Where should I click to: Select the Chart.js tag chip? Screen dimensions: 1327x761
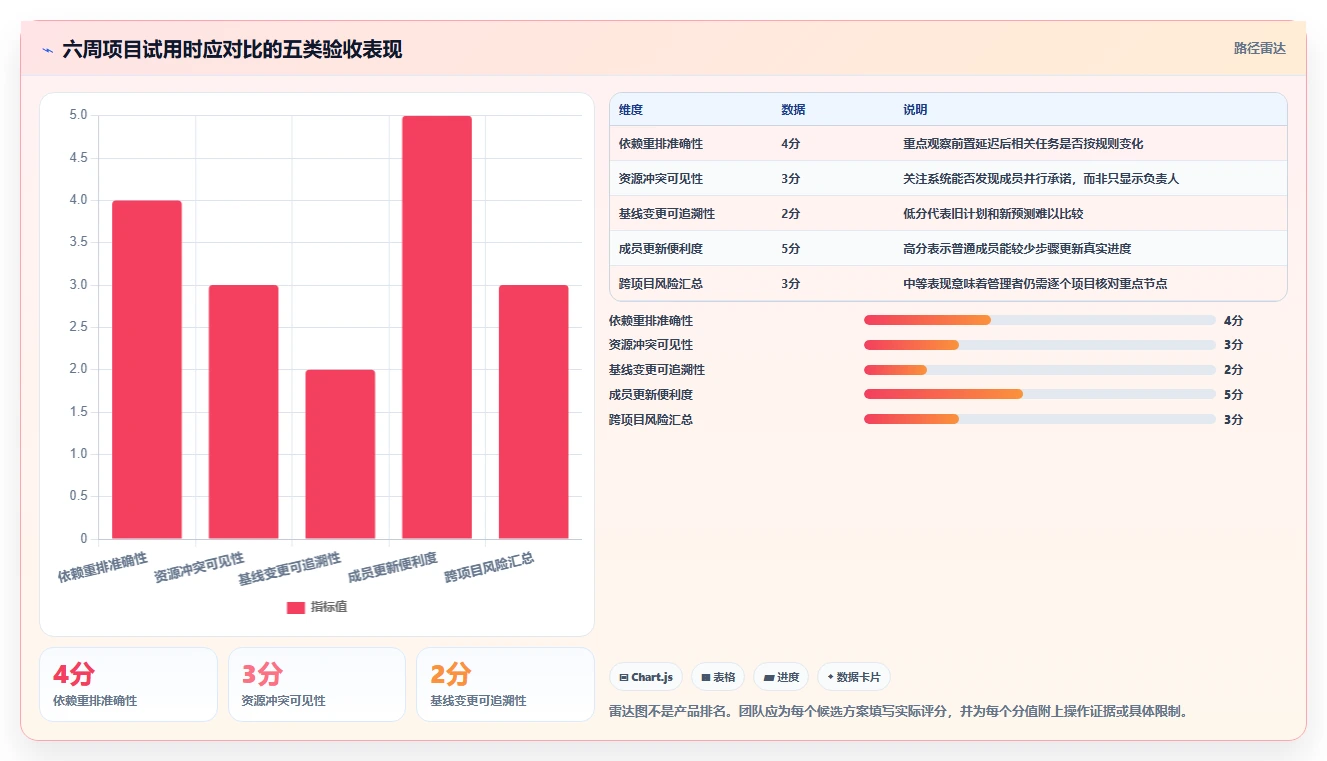click(x=646, y=677)
